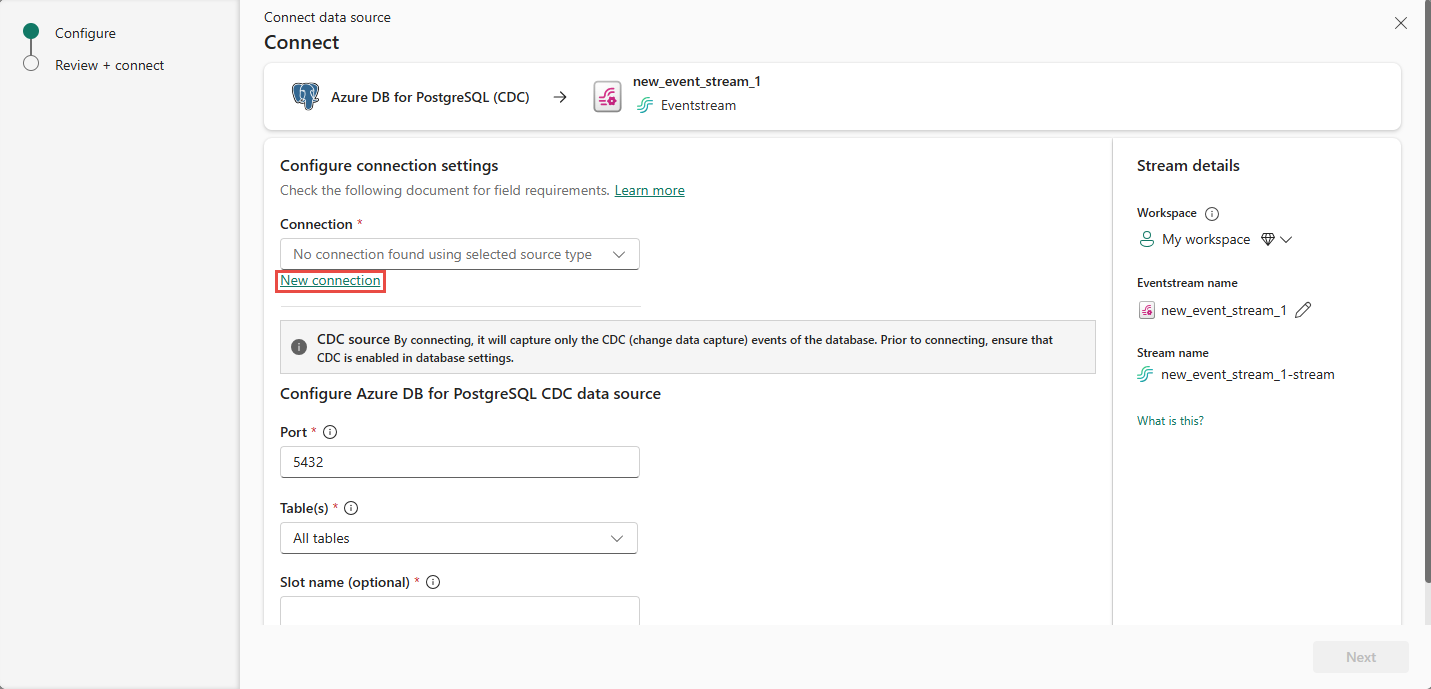1431x689 pixels.
Task: Open the New connection link
Action: (x=330, y=281)
